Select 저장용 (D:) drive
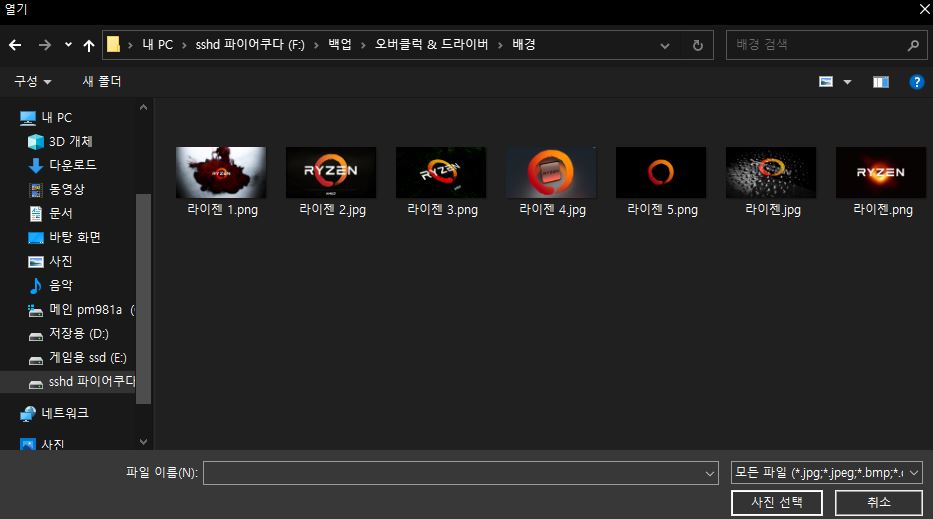The height and width of the screenshot is (519, 933). [78, 333]
